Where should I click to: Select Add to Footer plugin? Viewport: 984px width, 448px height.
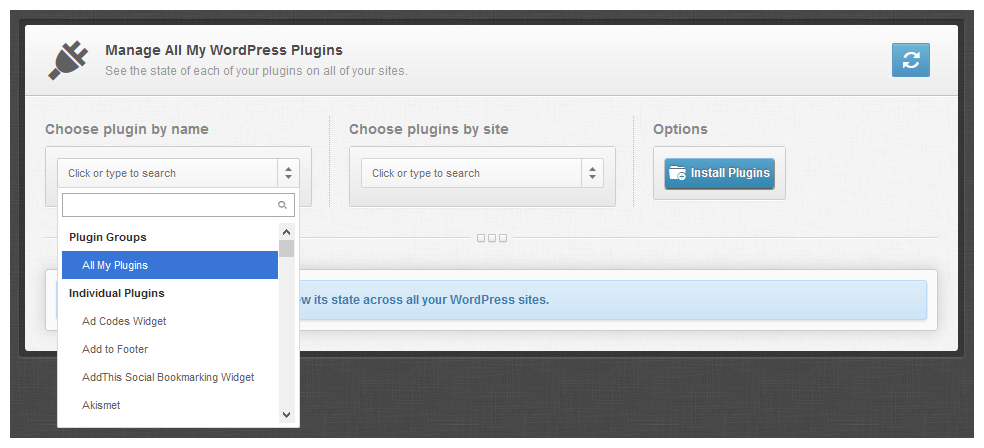pyautogui.click(x=115, y=349)
